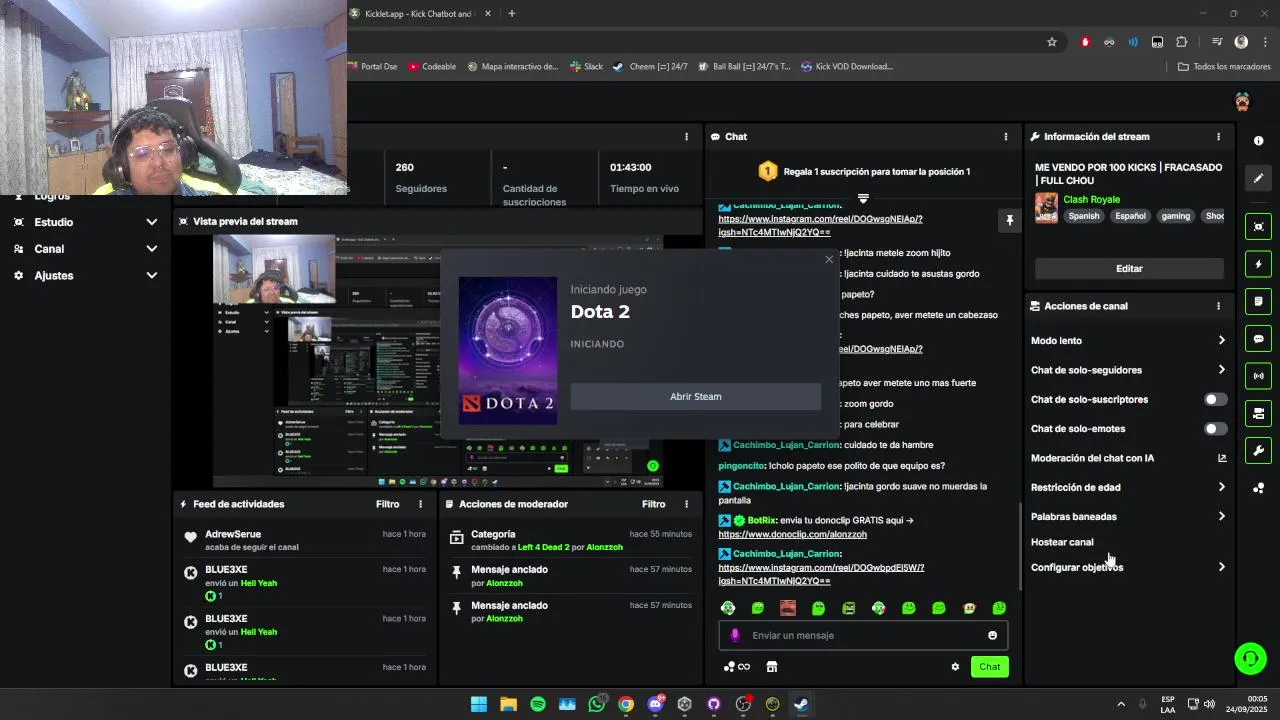Open the Filtro in Acciones de moderador
The width and height of the screenshot is (1280, 720).
(x=653, y=504)
